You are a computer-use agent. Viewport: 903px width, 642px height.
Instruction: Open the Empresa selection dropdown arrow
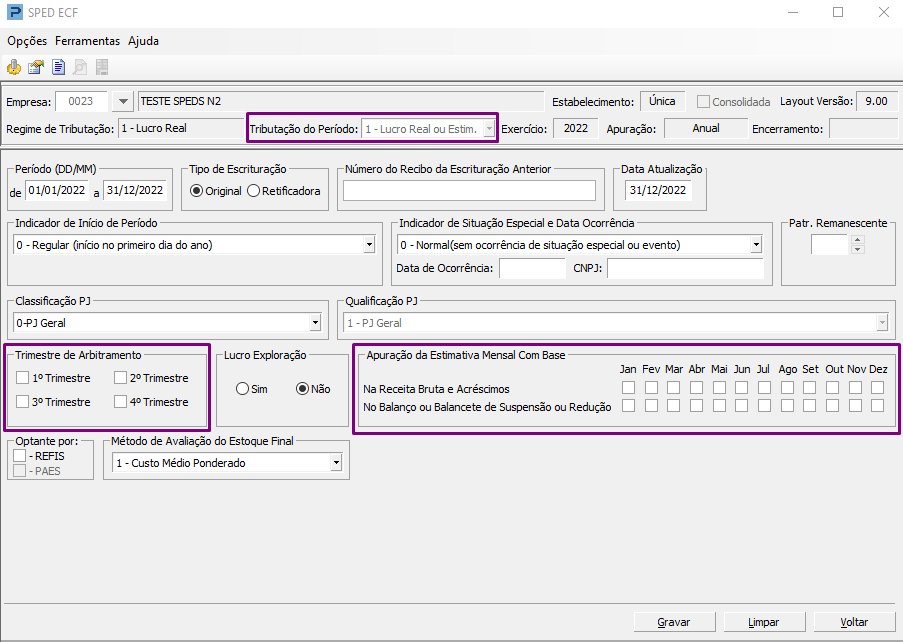click(123, 101)
